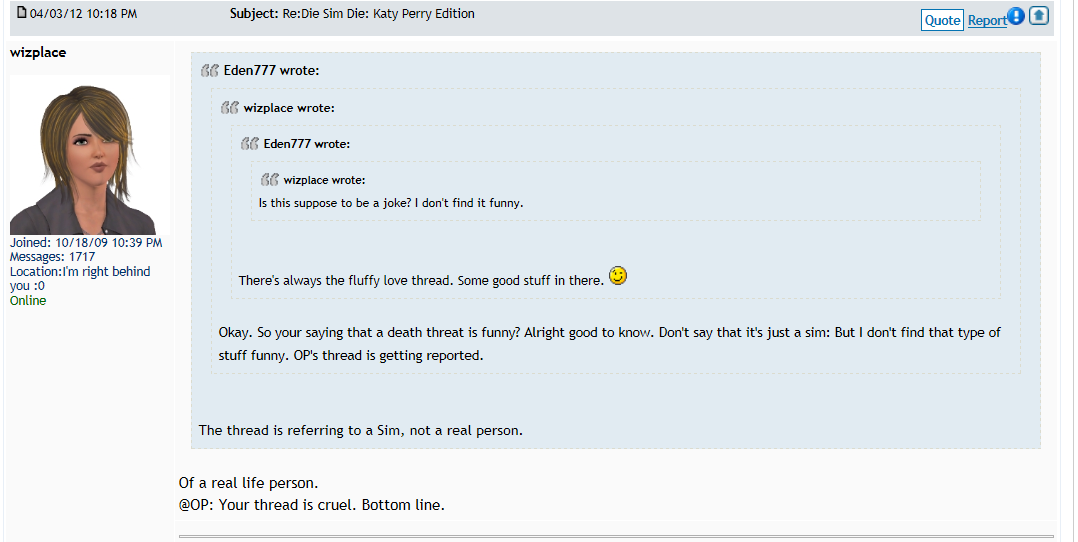Click the green Online status text
The height and width of the screenshot is (542, 1078).
point(28,301)
